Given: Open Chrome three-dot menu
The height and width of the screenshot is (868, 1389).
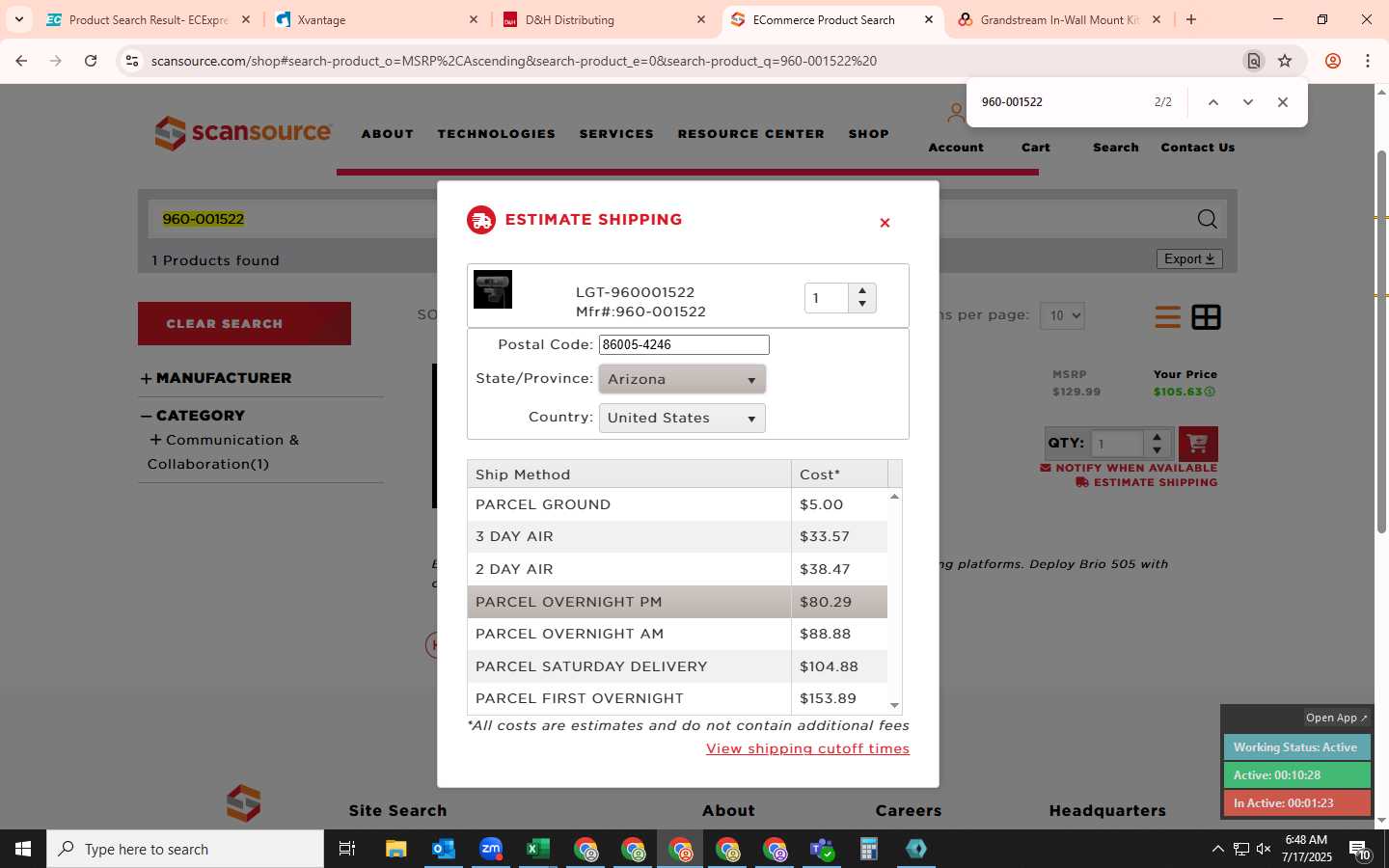Looking at the screenshot, I should click(1368, 61).
